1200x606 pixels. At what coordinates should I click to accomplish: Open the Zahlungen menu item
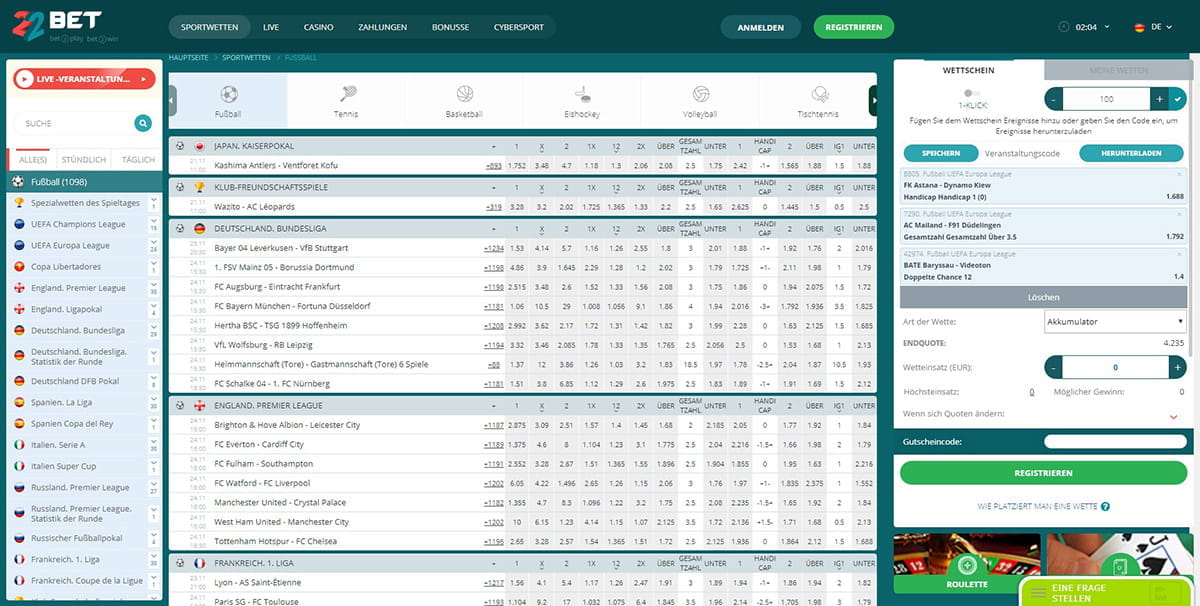point(383,27)
